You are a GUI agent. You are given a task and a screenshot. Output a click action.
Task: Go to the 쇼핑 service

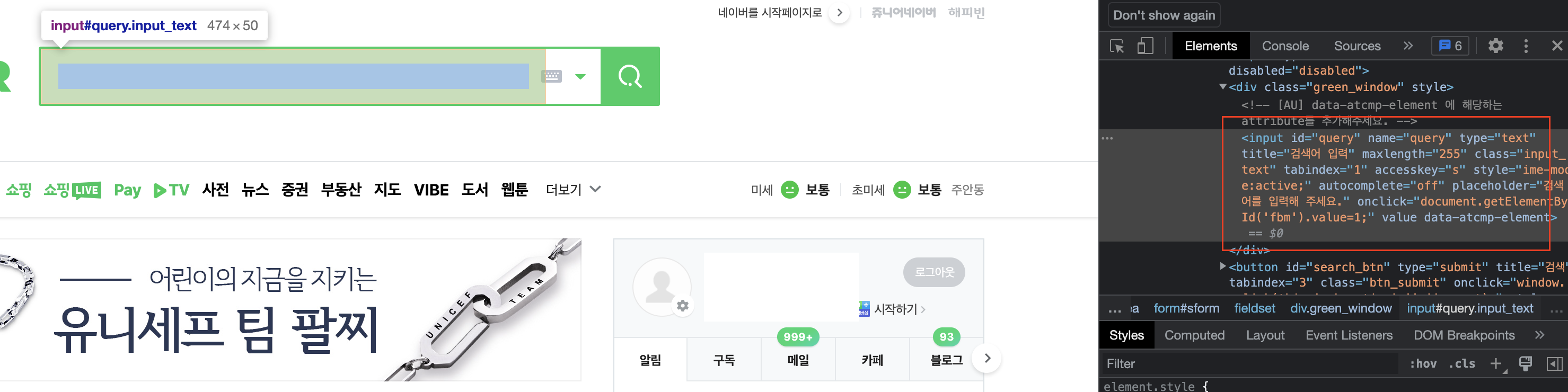(19, 190)
